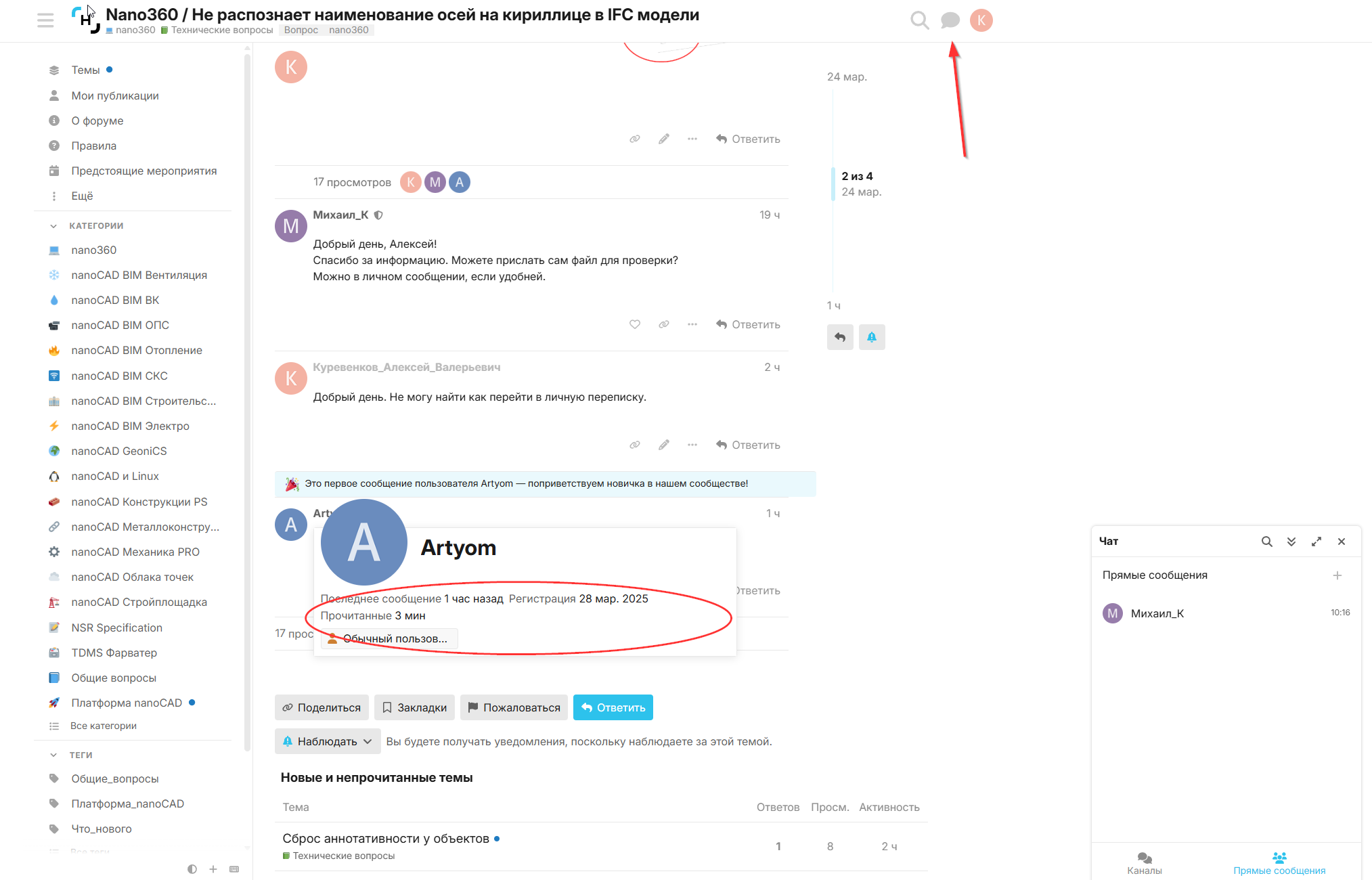1372x880 pixels.
Task: Search within the Чат panel
Action: [x=1267, y=542]
